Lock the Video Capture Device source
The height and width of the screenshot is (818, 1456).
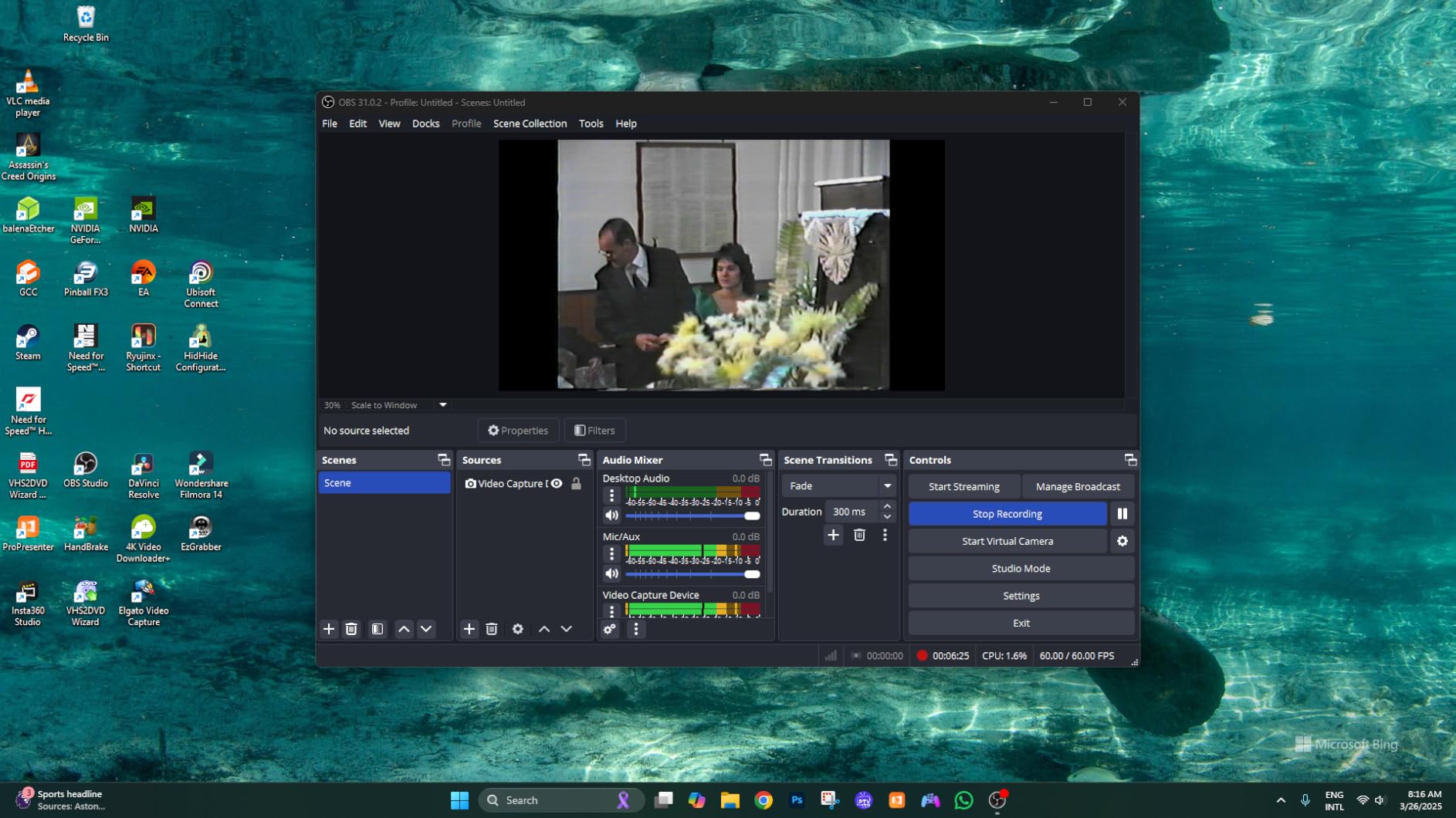[x=576, y=484]
